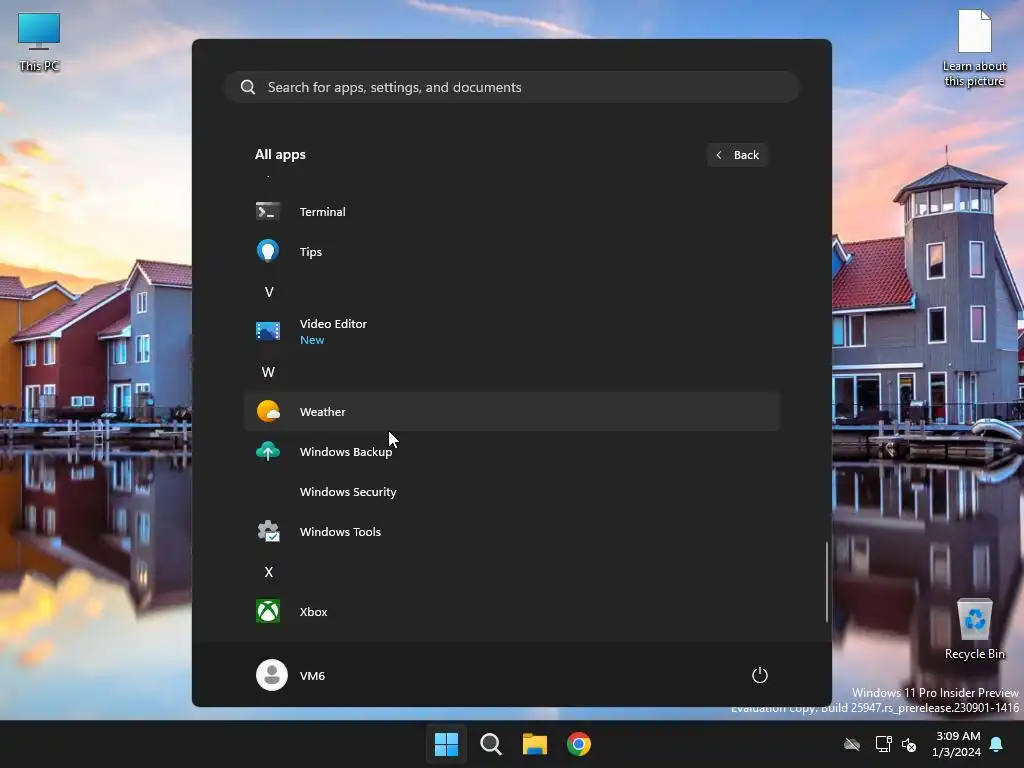Open the Video Editor app icon
1024x768 pixels.
[268, 331]
